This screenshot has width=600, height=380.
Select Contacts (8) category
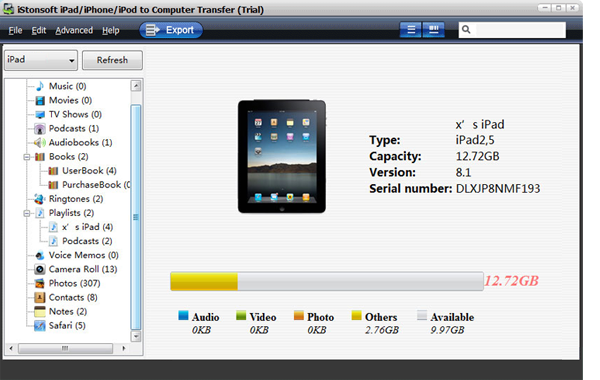[x=73, y=297]
